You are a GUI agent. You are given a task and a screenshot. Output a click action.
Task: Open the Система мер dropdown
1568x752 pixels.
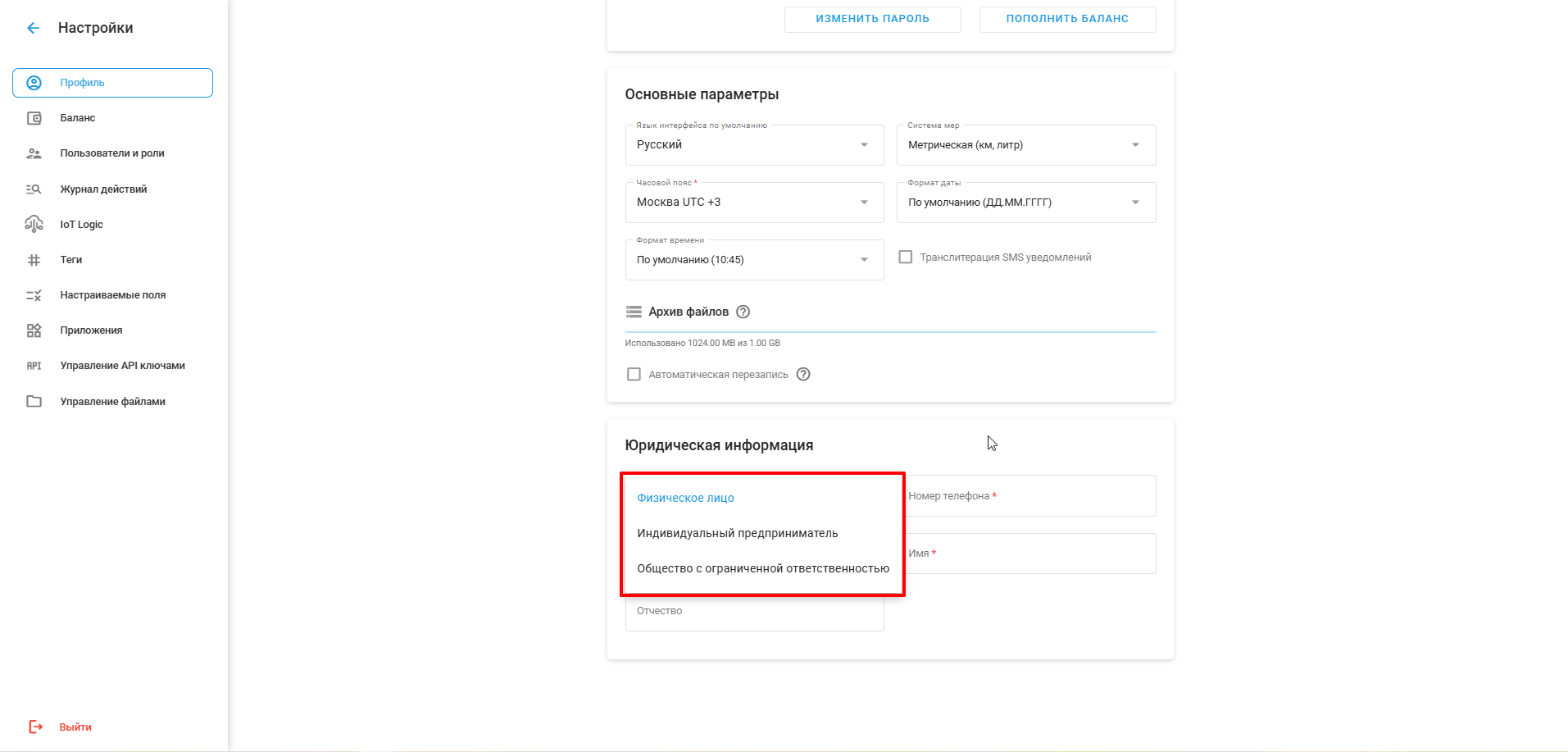pos(1025,145)
